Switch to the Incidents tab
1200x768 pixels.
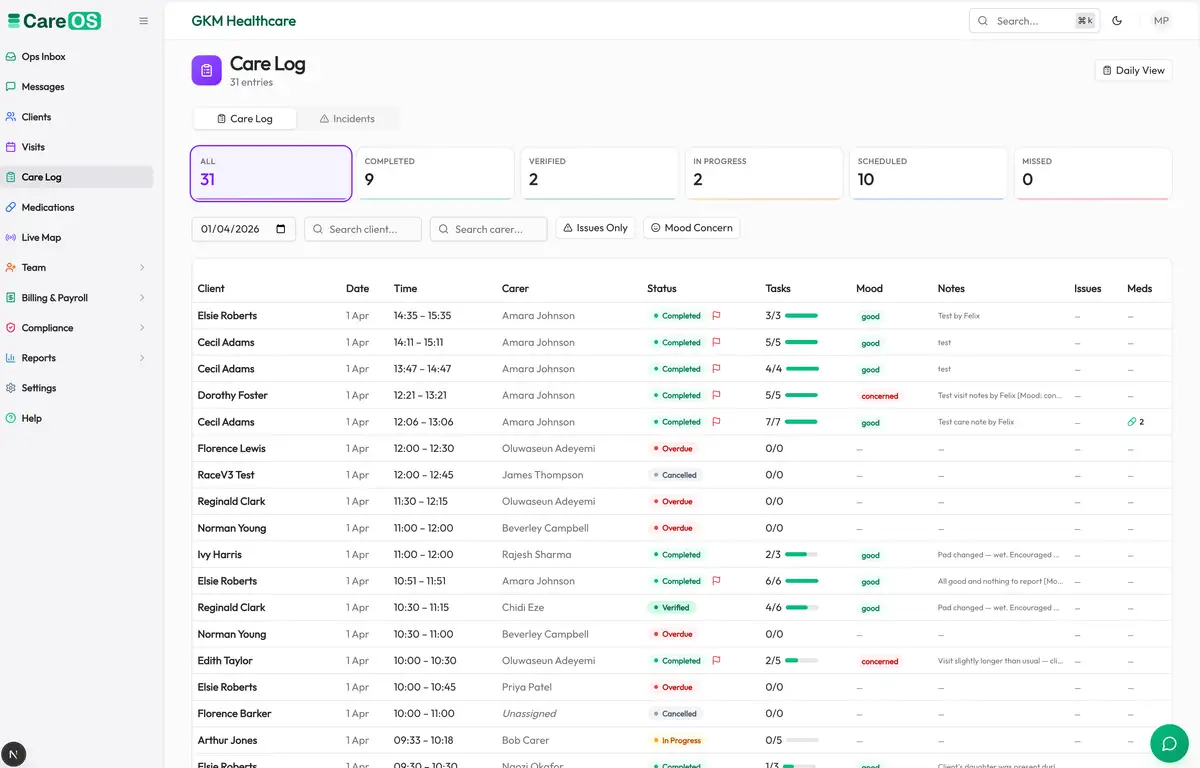pyautogui.click(x=347, y=119)
